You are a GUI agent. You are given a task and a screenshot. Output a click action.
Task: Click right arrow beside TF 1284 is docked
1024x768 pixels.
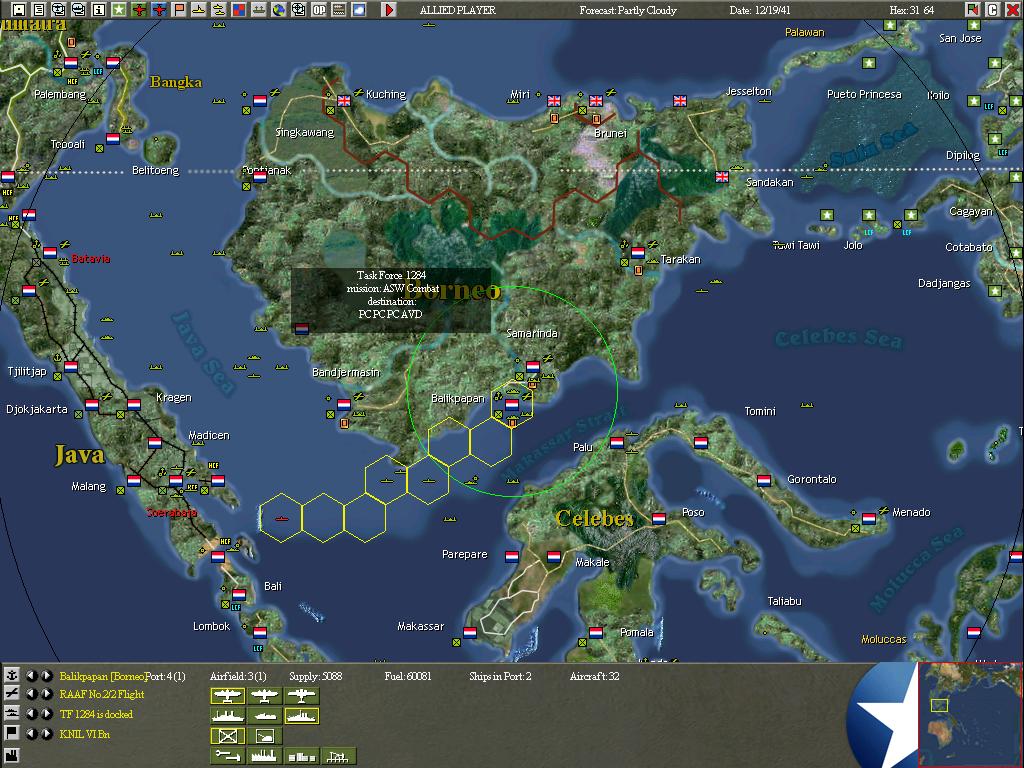click(46, 714)
